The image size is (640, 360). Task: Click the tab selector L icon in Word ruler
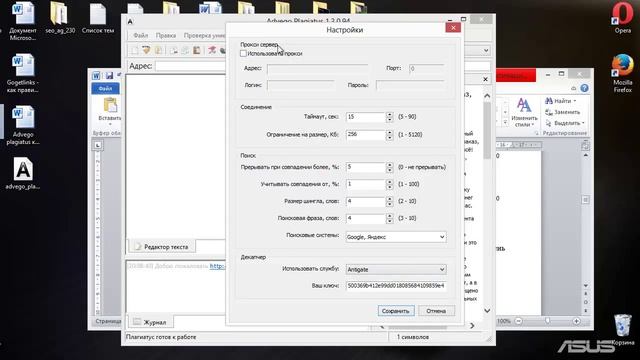(x=97, y=145)
